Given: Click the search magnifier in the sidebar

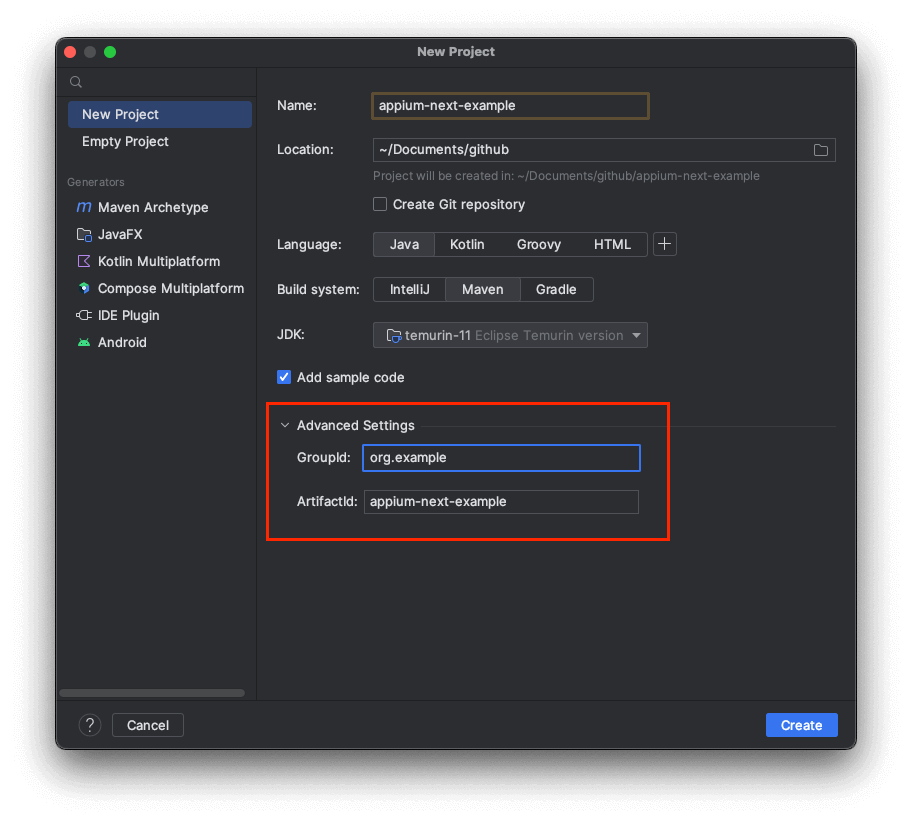Looking at the screenshot, I should click(x=75, y=82).
